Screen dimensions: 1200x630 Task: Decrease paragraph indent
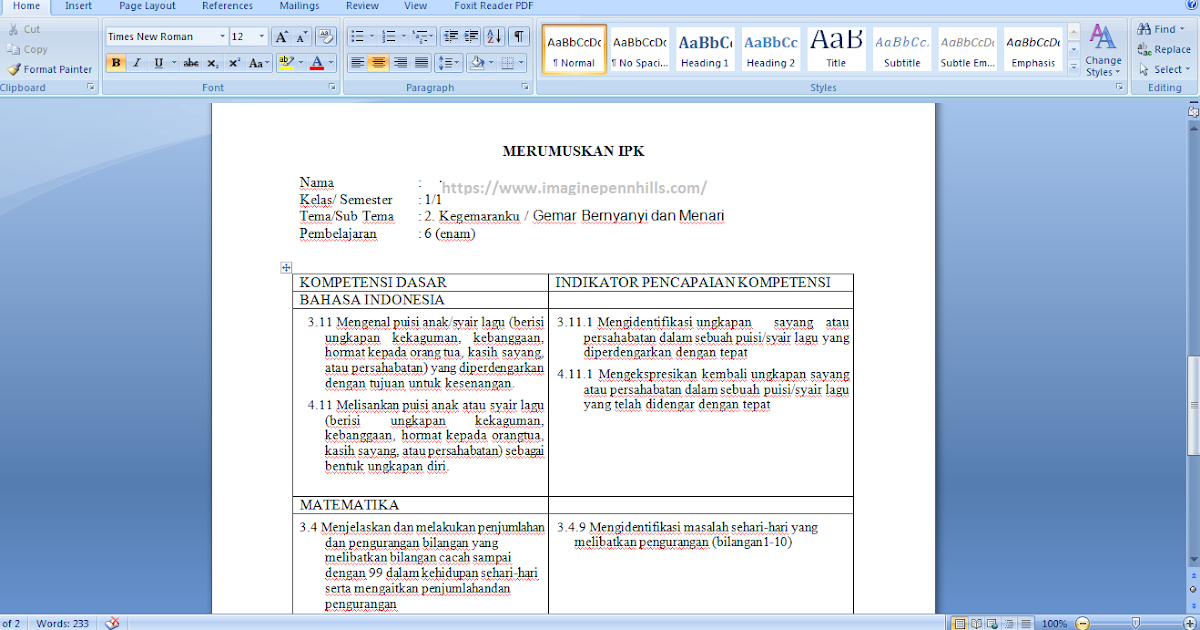click(x=450, y=37)
